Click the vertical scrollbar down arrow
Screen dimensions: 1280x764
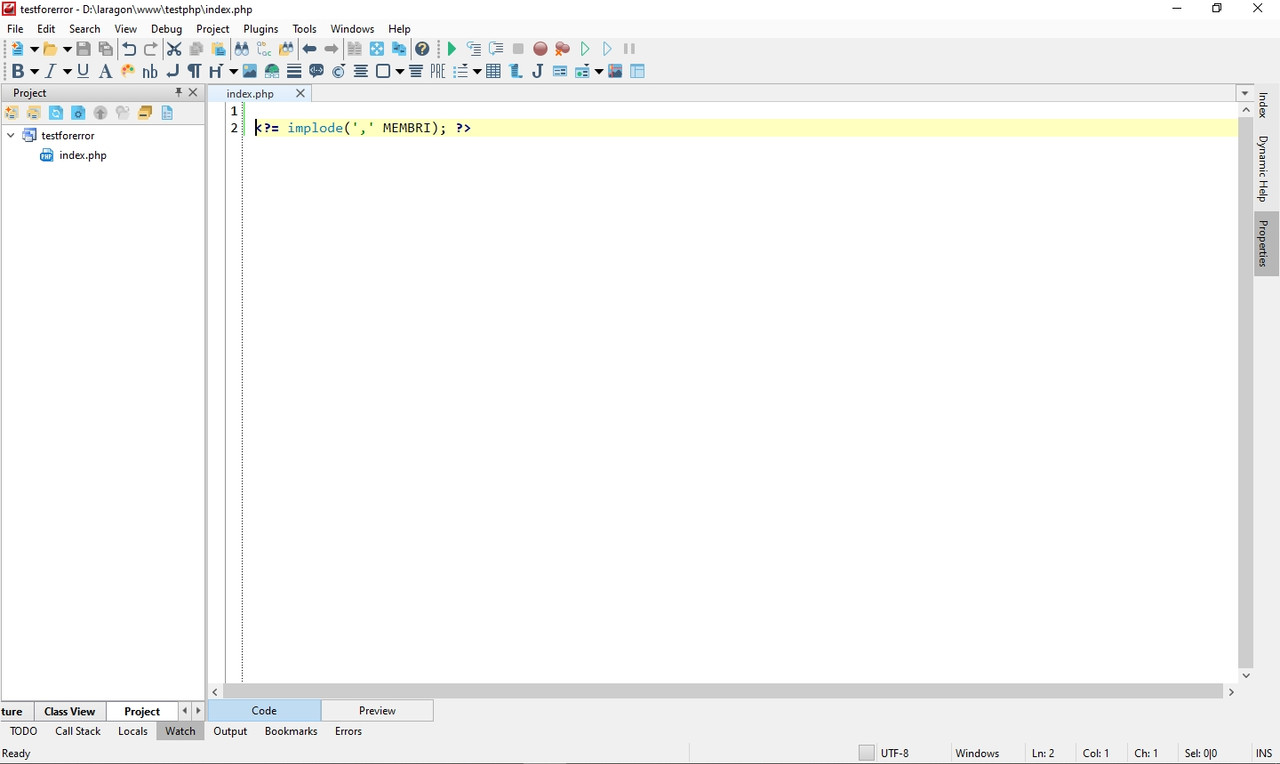click(x=1245, y=675)
